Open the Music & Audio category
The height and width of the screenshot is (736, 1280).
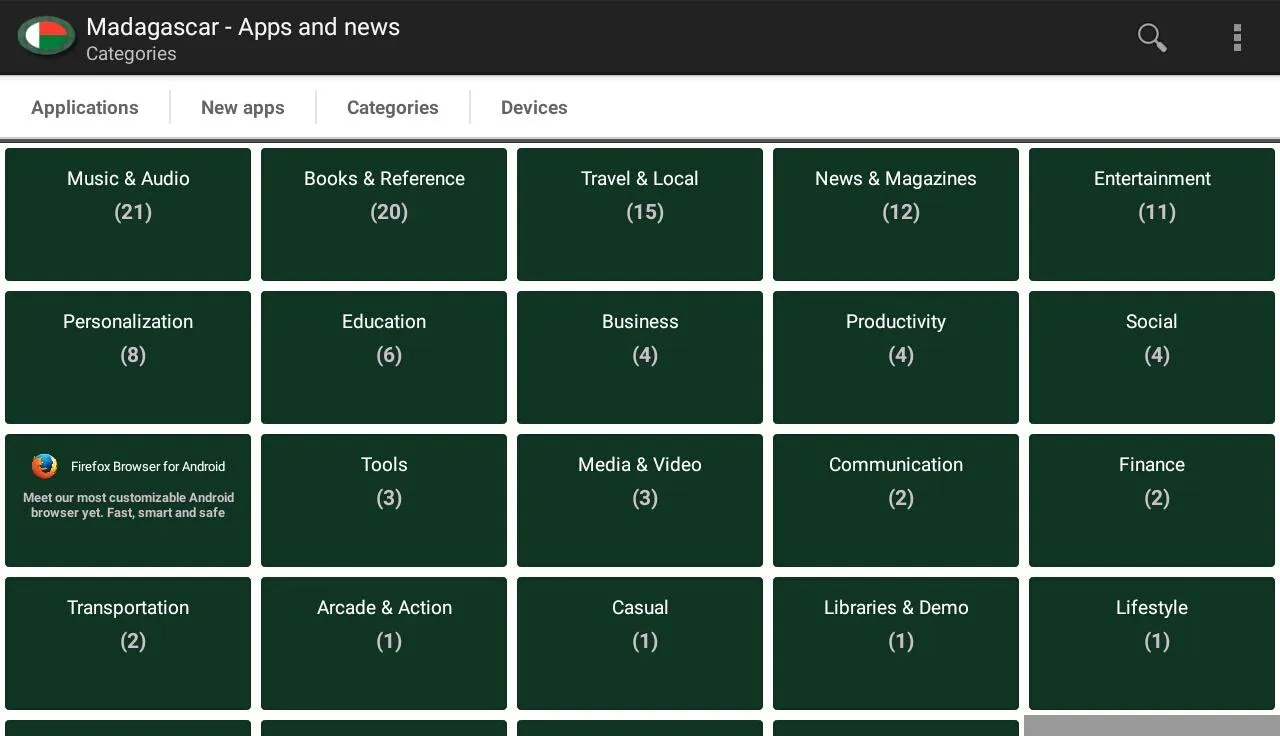(x=128, y=214)
